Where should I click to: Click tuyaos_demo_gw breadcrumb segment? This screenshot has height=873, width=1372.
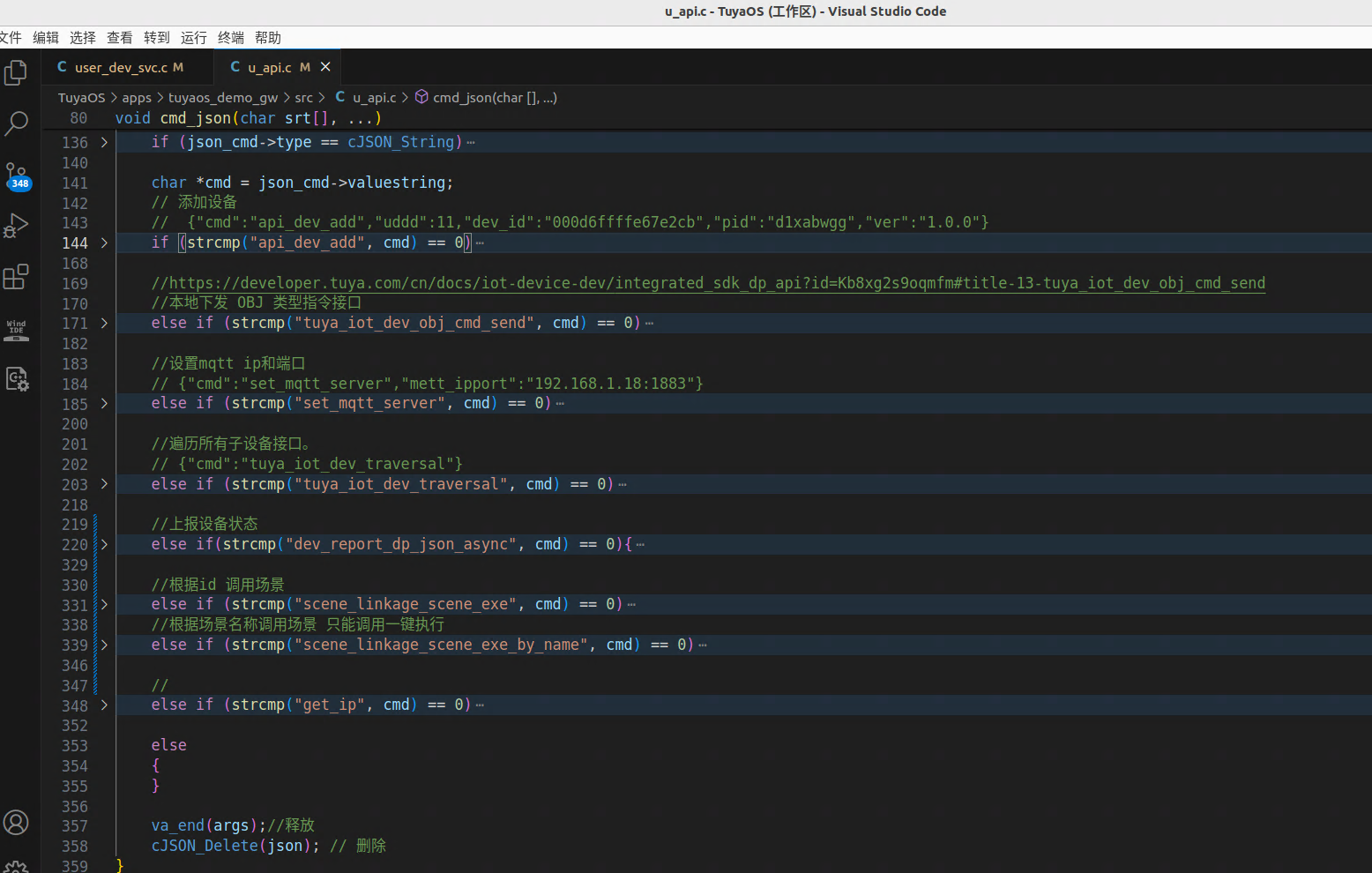click(x=223, y=97)
